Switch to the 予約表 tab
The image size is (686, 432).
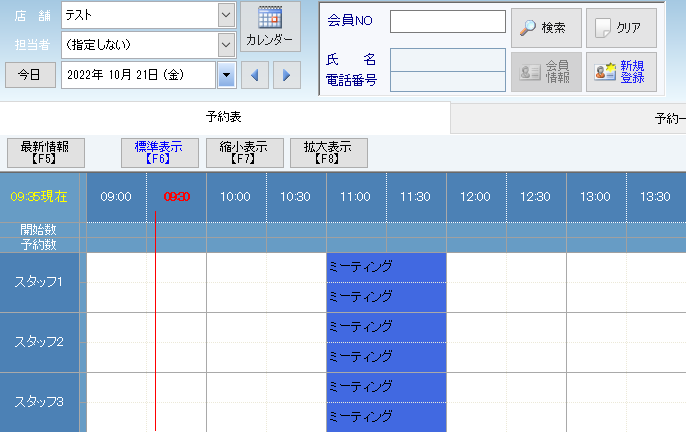click(225, 118)
